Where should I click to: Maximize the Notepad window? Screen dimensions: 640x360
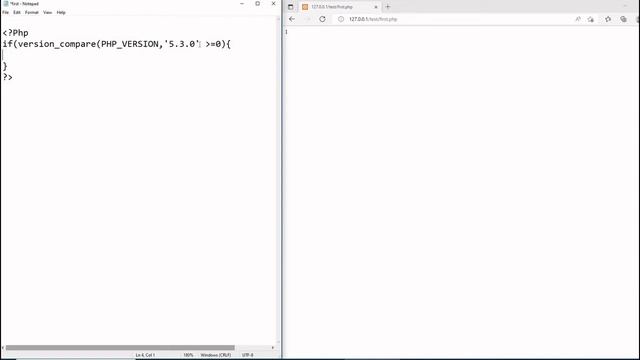[258, 4]
